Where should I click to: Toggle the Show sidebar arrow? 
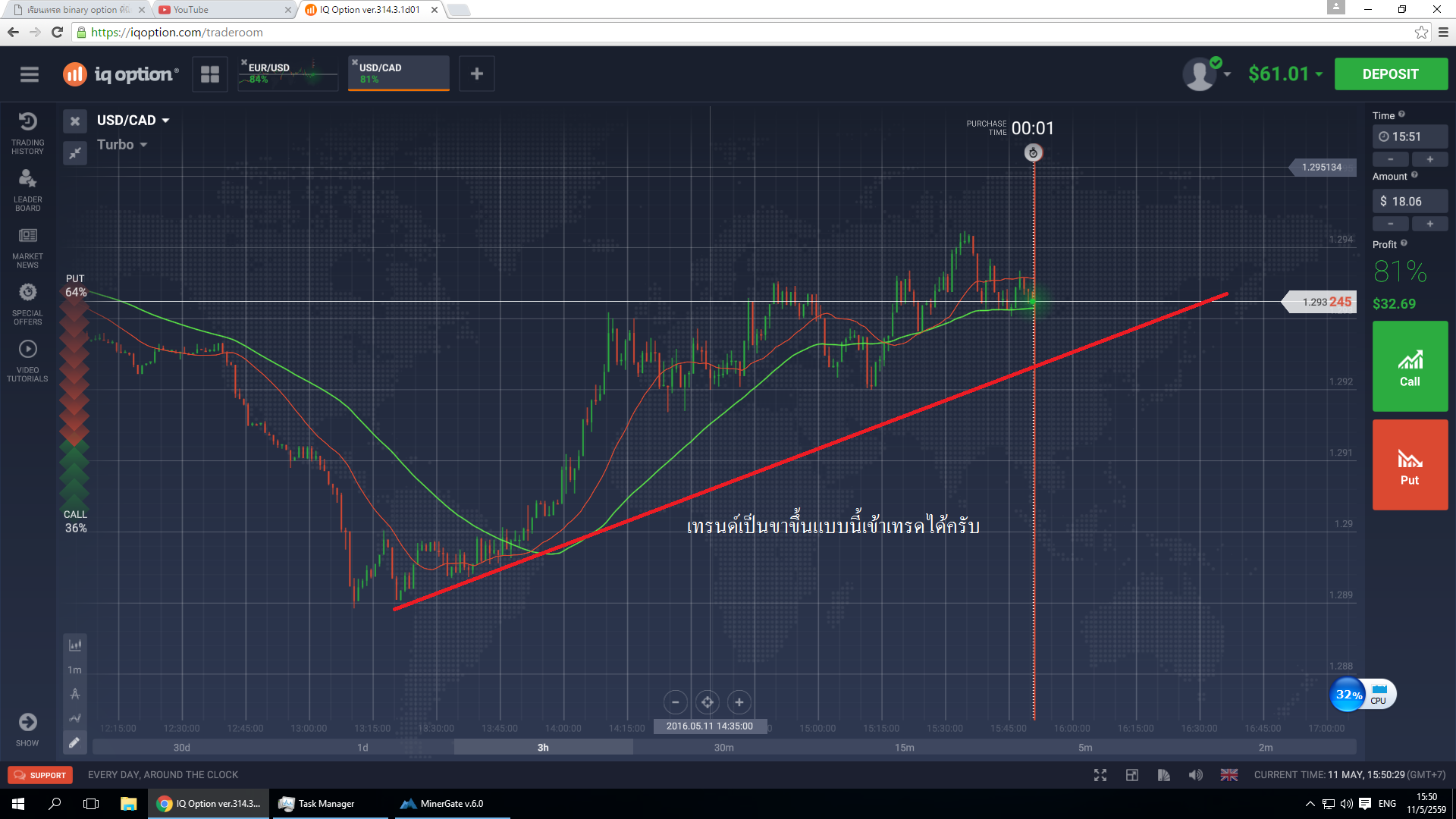point(28,723)
